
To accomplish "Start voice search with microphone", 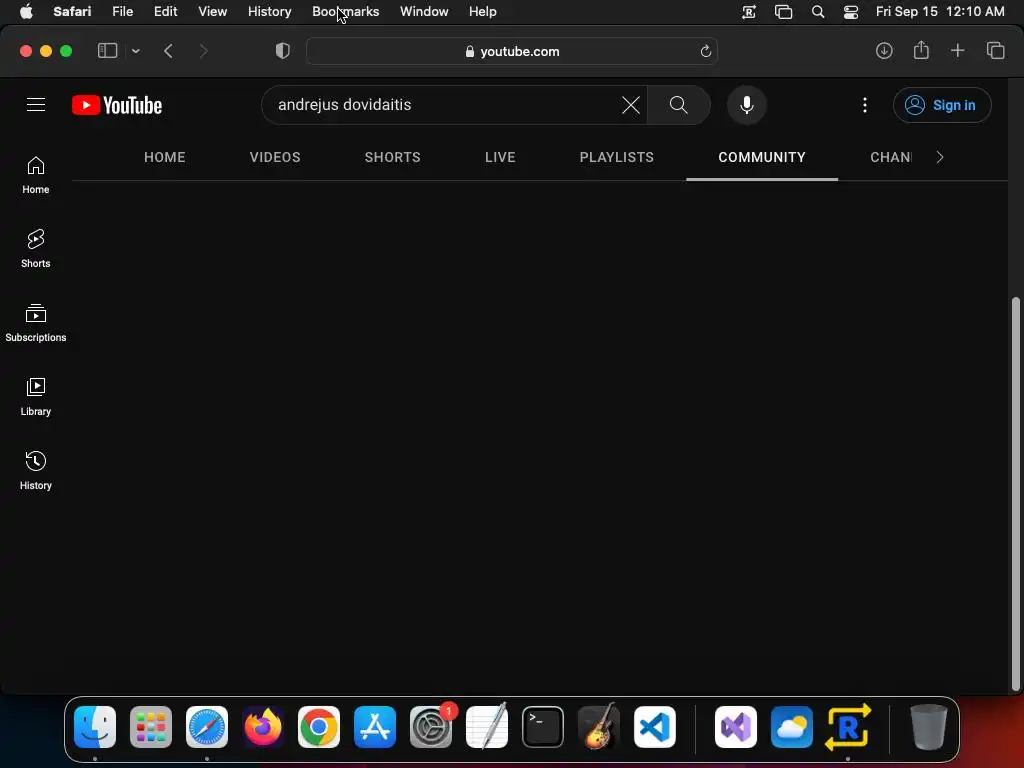I will point(746,104).
